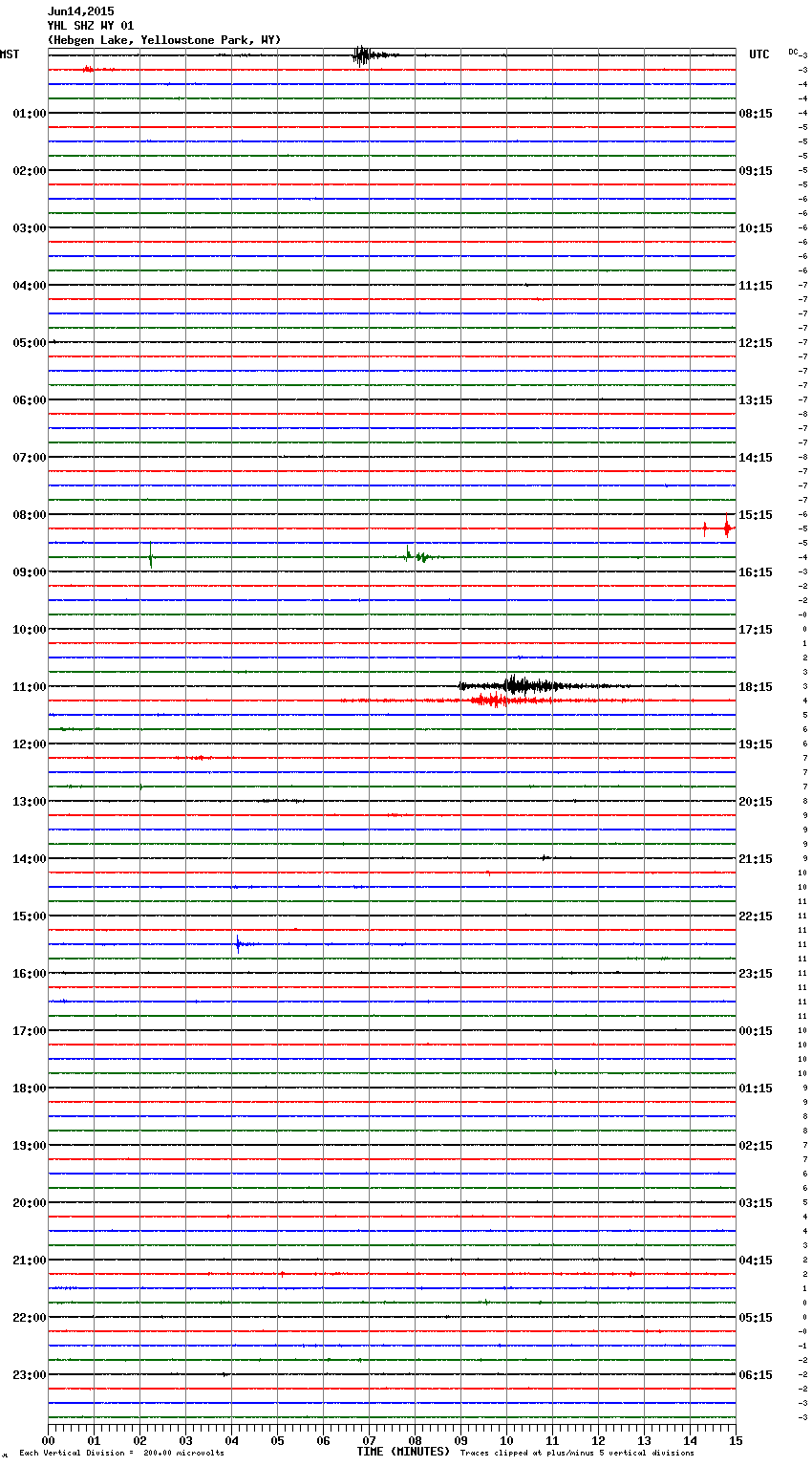
Task: Select the 13:00 MST hour label
Action: [30, 802]
